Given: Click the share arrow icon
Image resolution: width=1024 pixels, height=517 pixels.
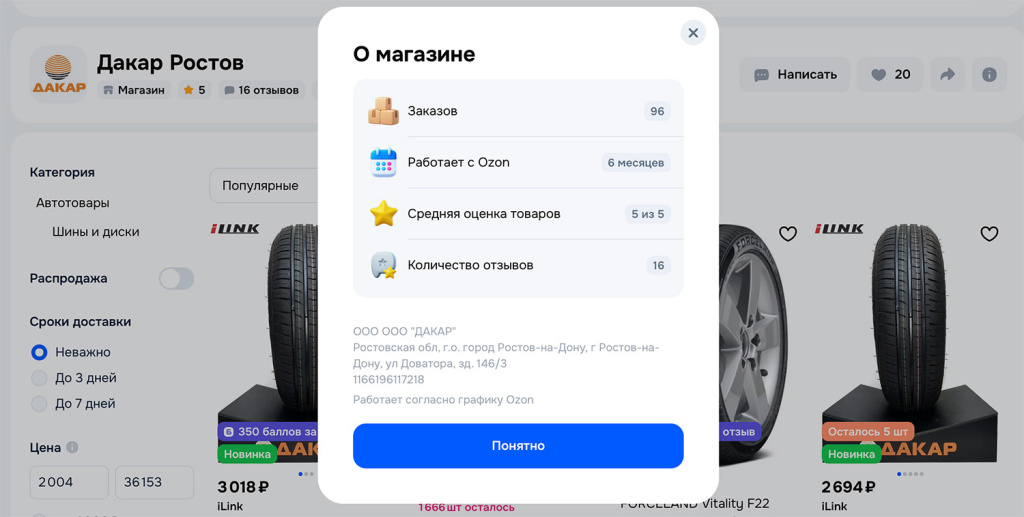Looking at the screenshot, I should tap(947, 74).
